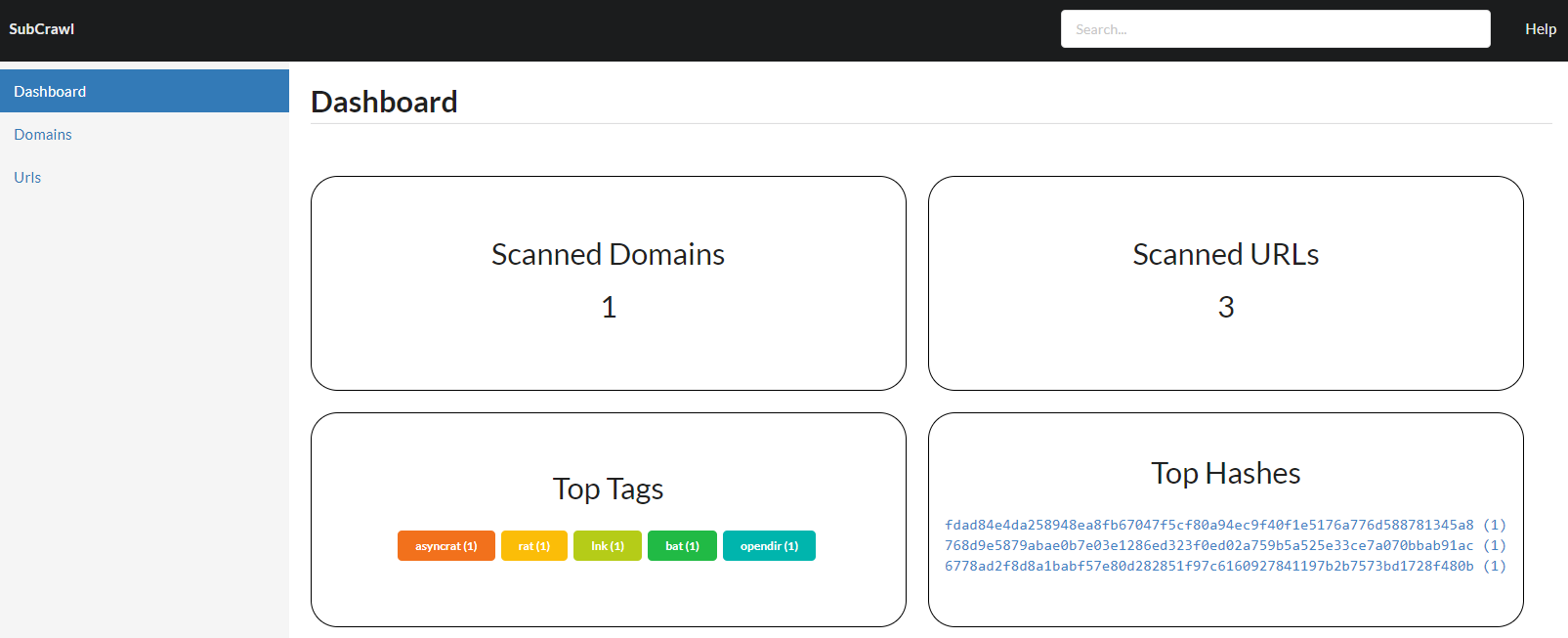
Task: Open the SubCrawl home brand link
Action: pyautogui.click(x=41, y=29)
